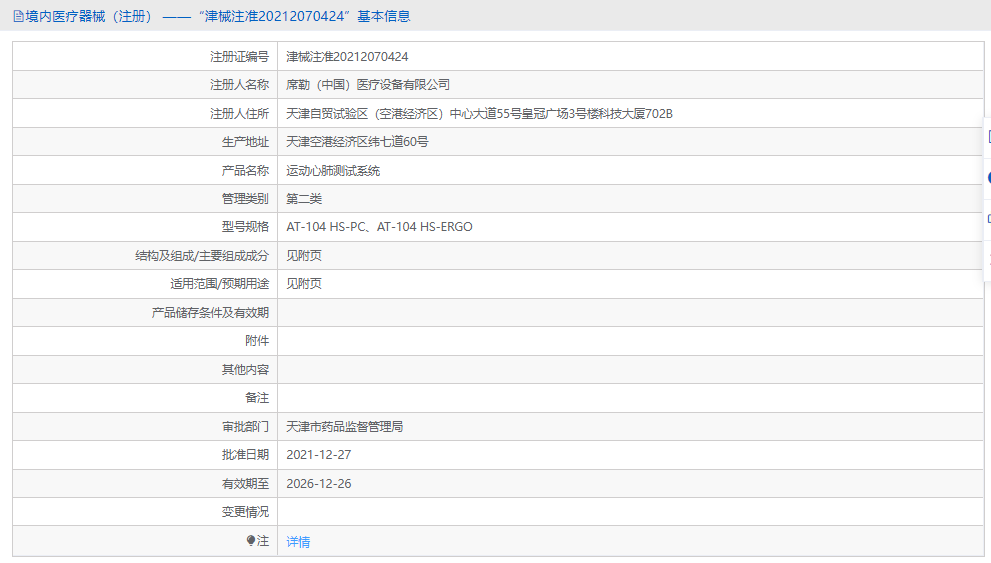This screenshot has height=563, width=991.
Task: Click the 生产地址 label
Action: 245,142
